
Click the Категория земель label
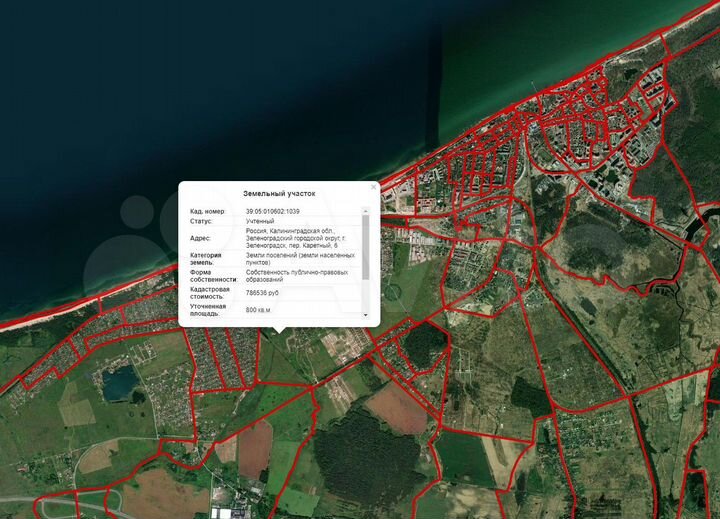[x=206, y=259]
